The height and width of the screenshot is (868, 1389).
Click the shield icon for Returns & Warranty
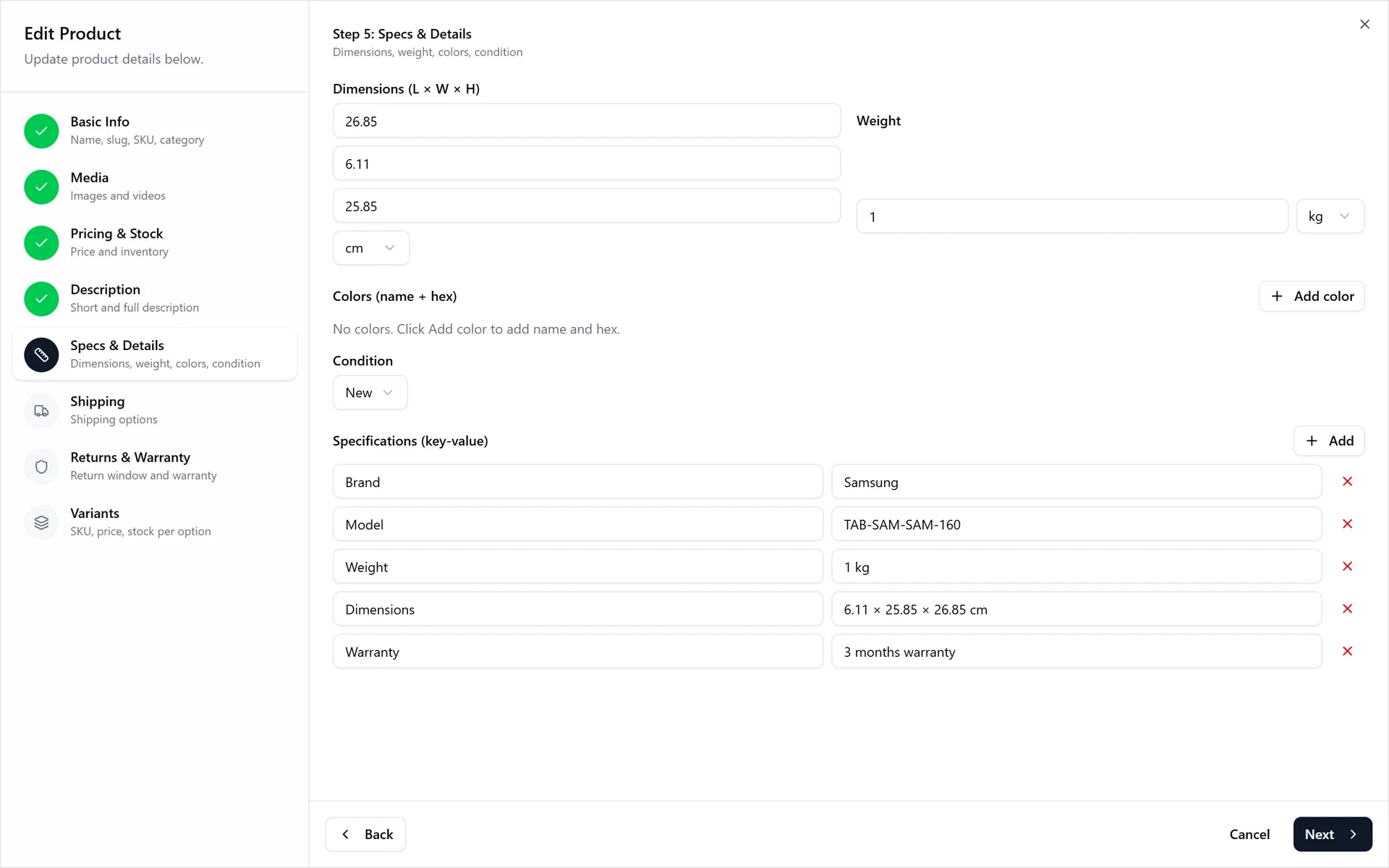point(41,467)
